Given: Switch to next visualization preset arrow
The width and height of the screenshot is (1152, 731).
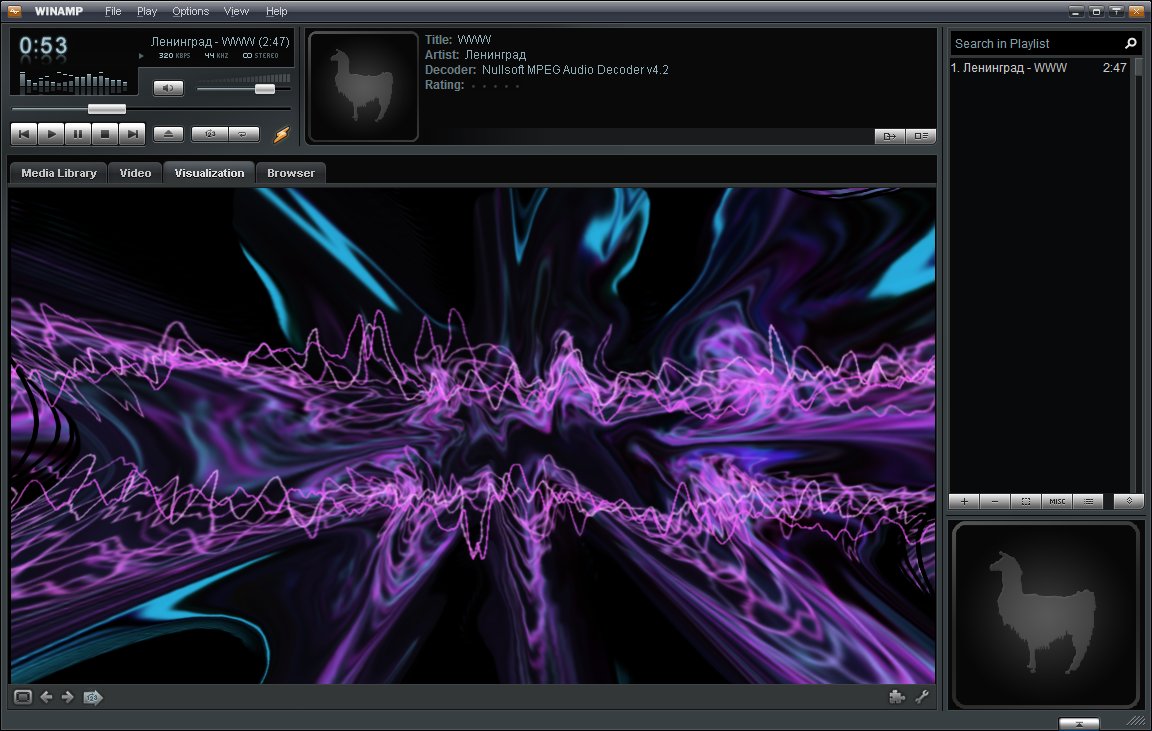Looking at the screenshot, I should tap(68, 697).
